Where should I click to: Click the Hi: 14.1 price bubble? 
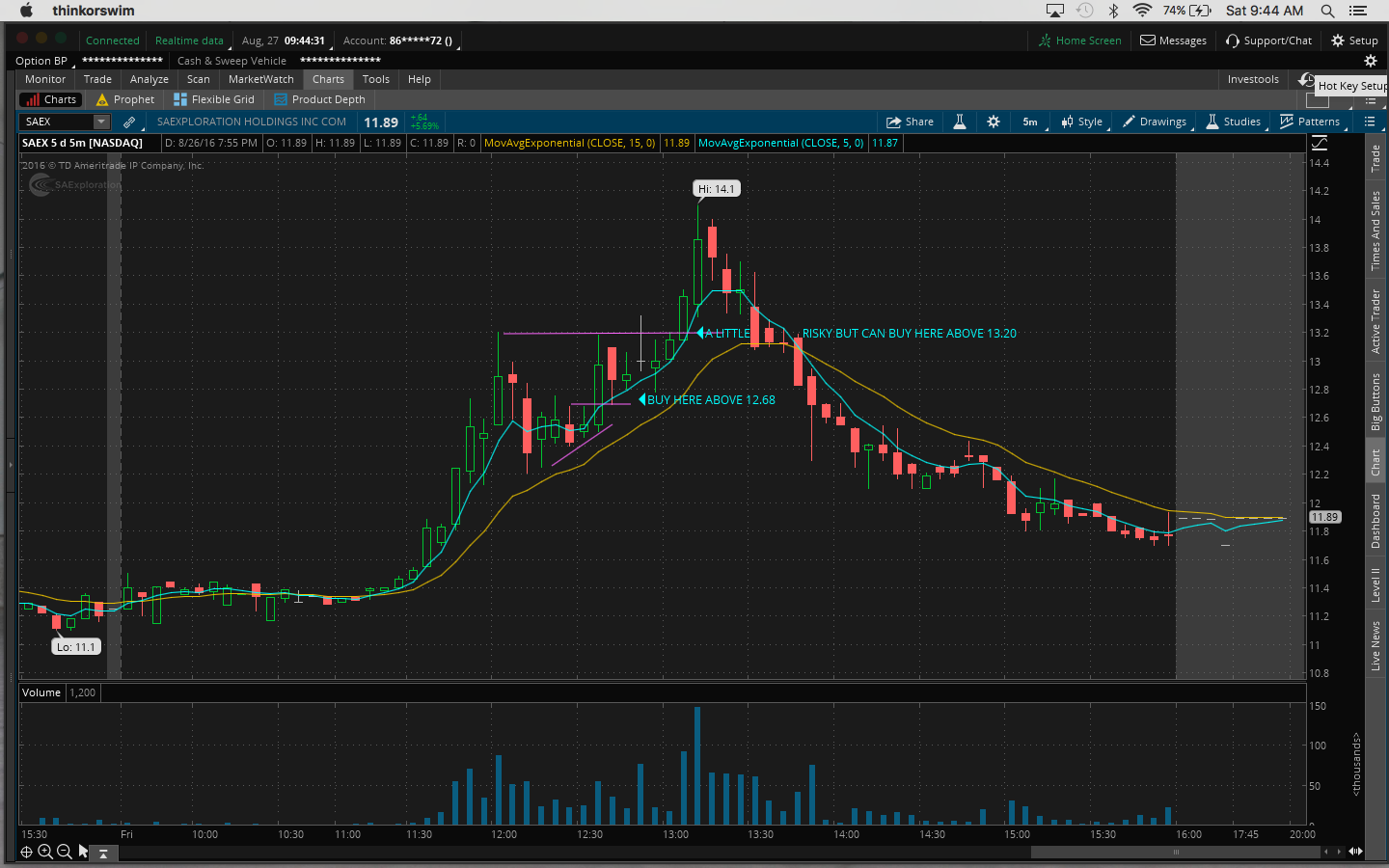pyautogui.click(x=717, y=189)
